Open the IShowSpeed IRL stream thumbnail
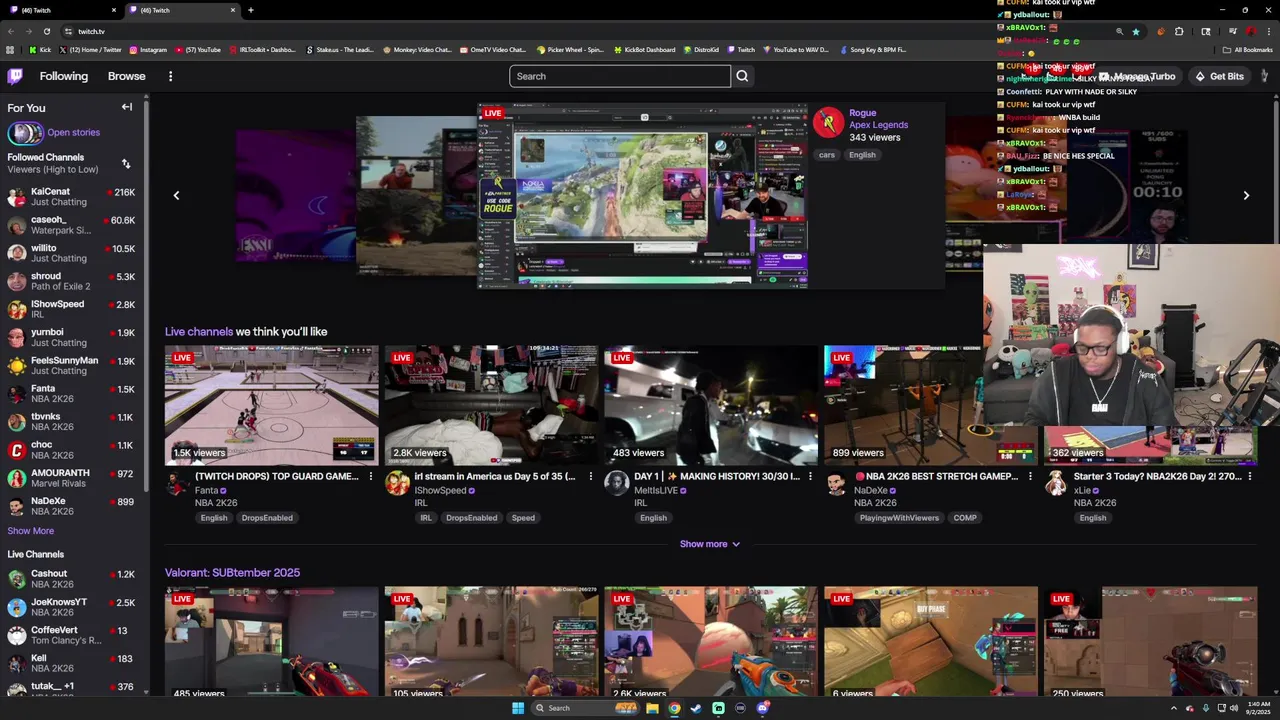Image resolution: width=1280 pixels, height=720 pixels. (491, 405)
